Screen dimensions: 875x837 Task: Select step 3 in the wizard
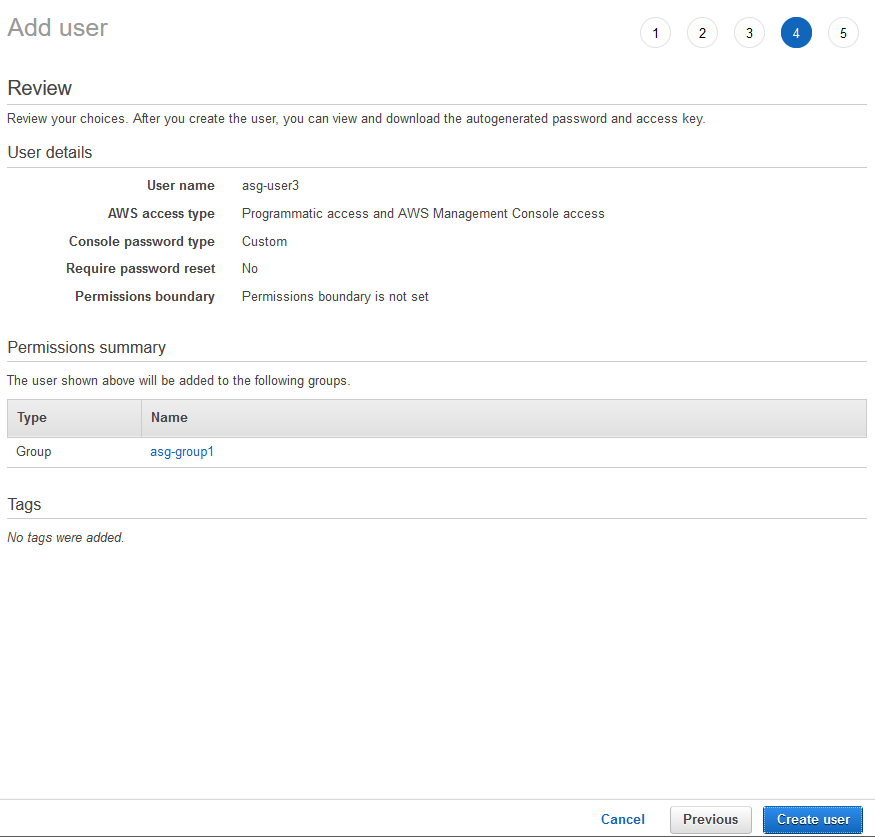coord(749,33)
